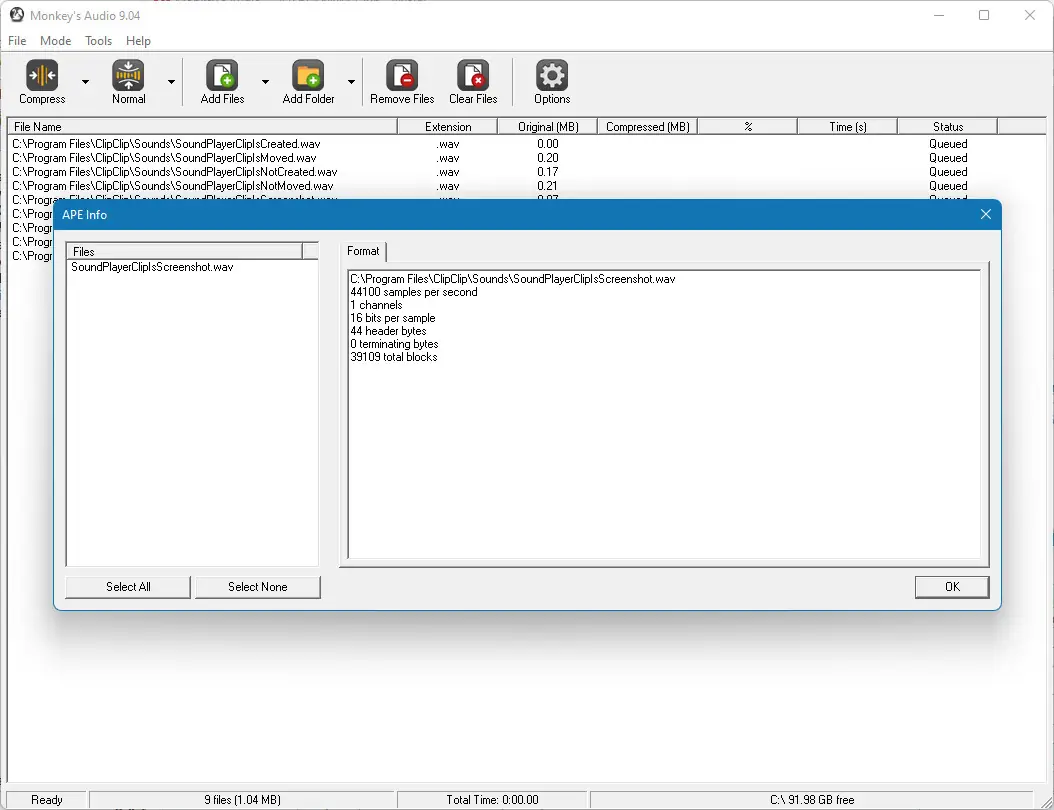Viewport: 1054px width, 810px height.
Task: Click the main window maximize button
Action: (983, 15)
